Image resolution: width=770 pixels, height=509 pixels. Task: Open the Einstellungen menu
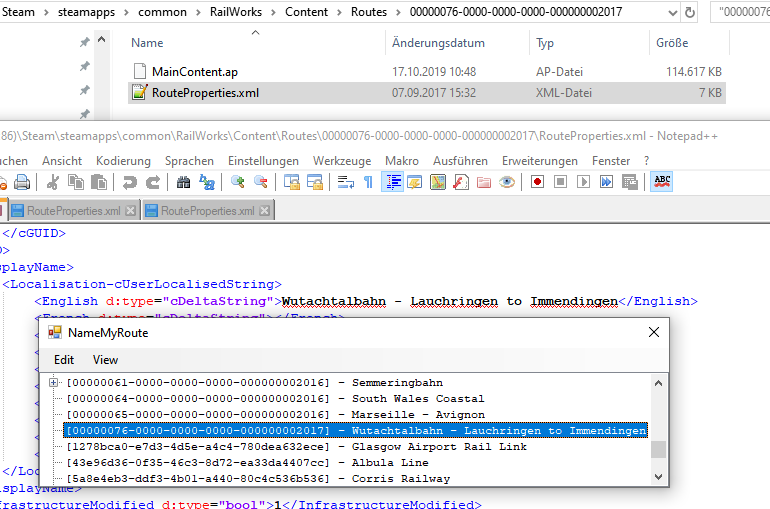tap(263, 161)
